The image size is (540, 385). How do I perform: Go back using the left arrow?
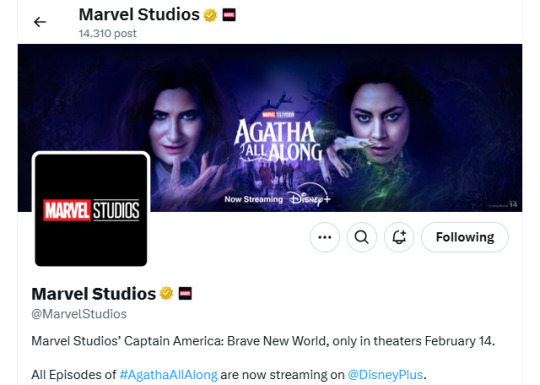40,22
